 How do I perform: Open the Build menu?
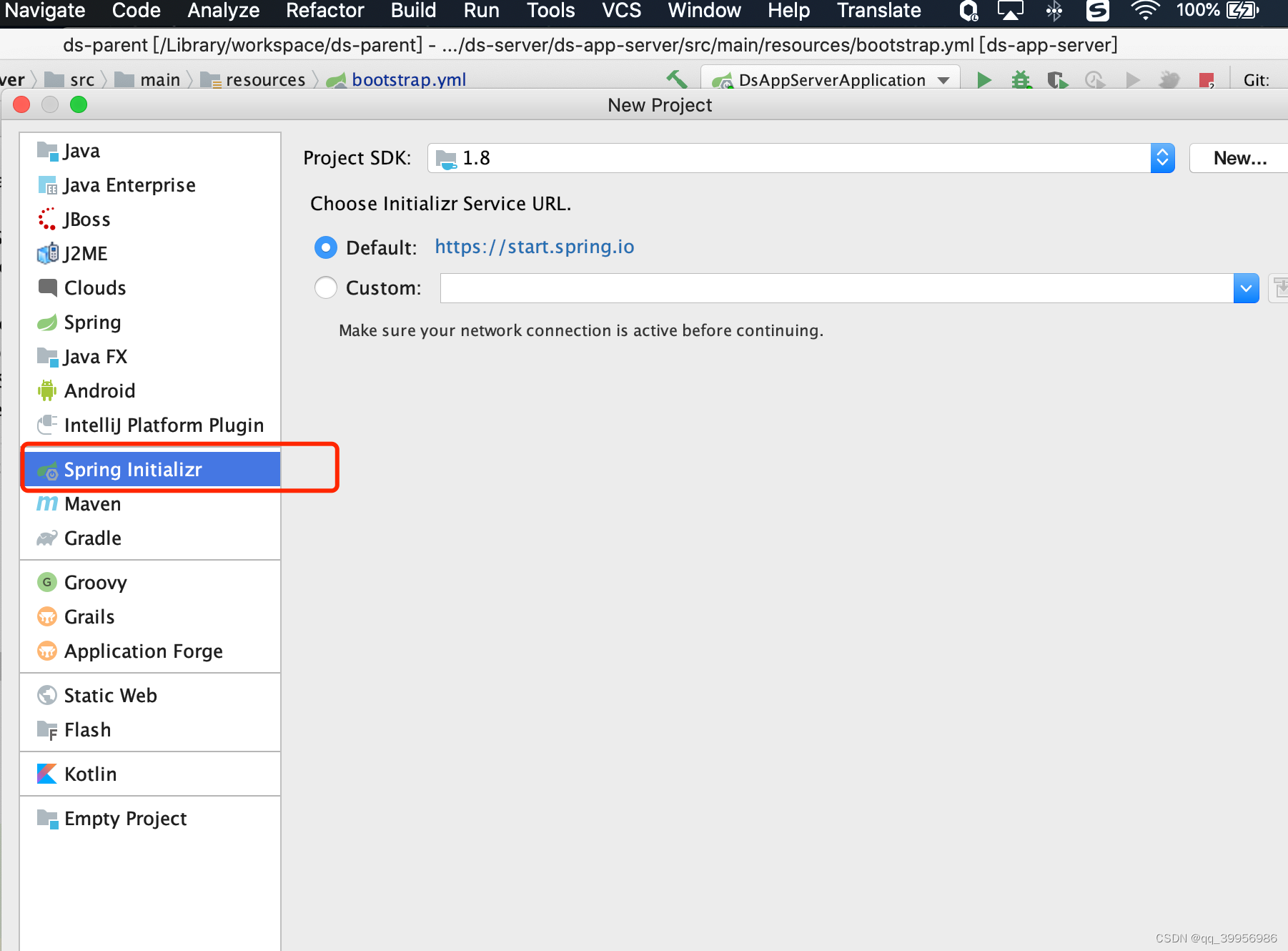coord(414,11)
